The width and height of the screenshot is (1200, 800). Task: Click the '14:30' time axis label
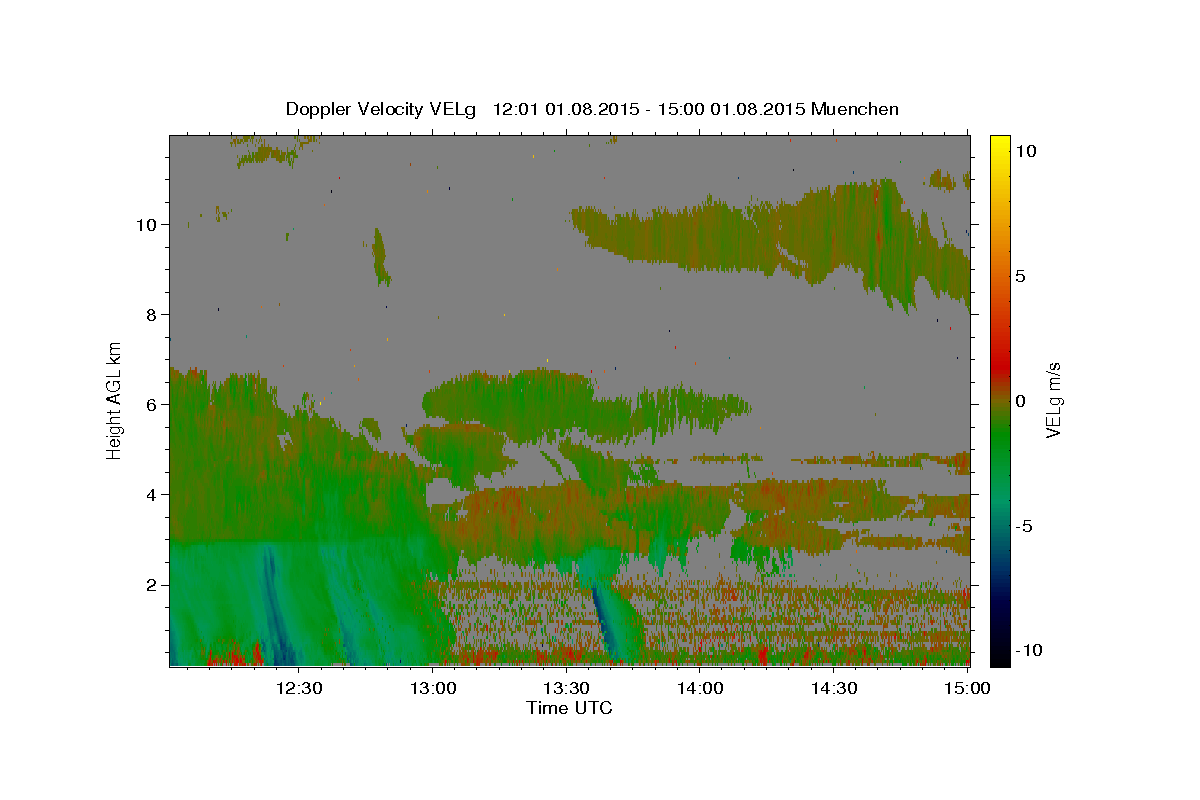(834, 688)
